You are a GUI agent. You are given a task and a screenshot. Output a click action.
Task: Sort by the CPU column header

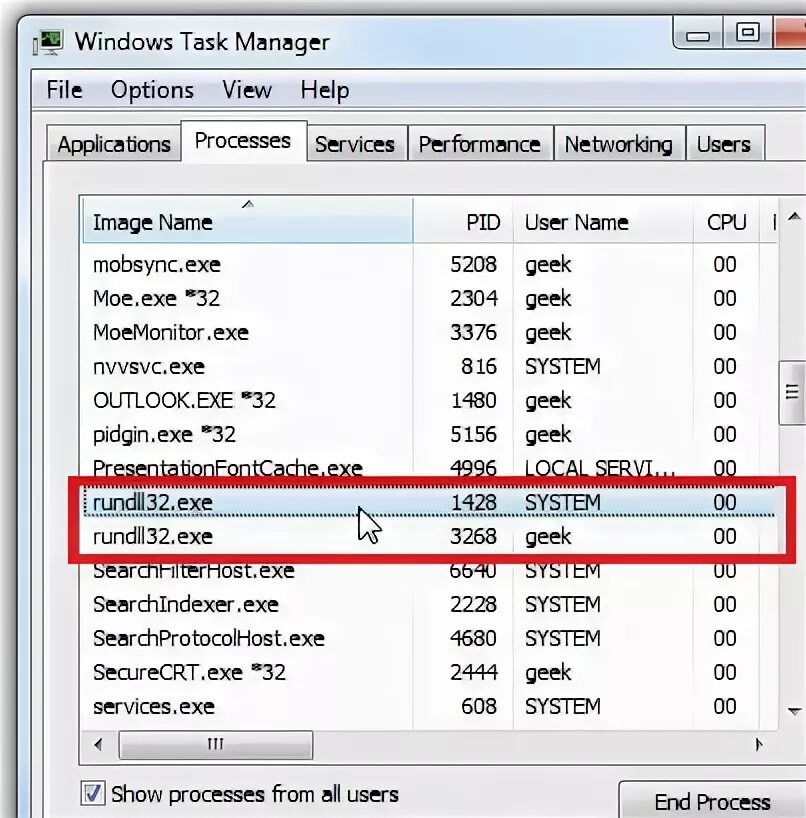[726, 221]
